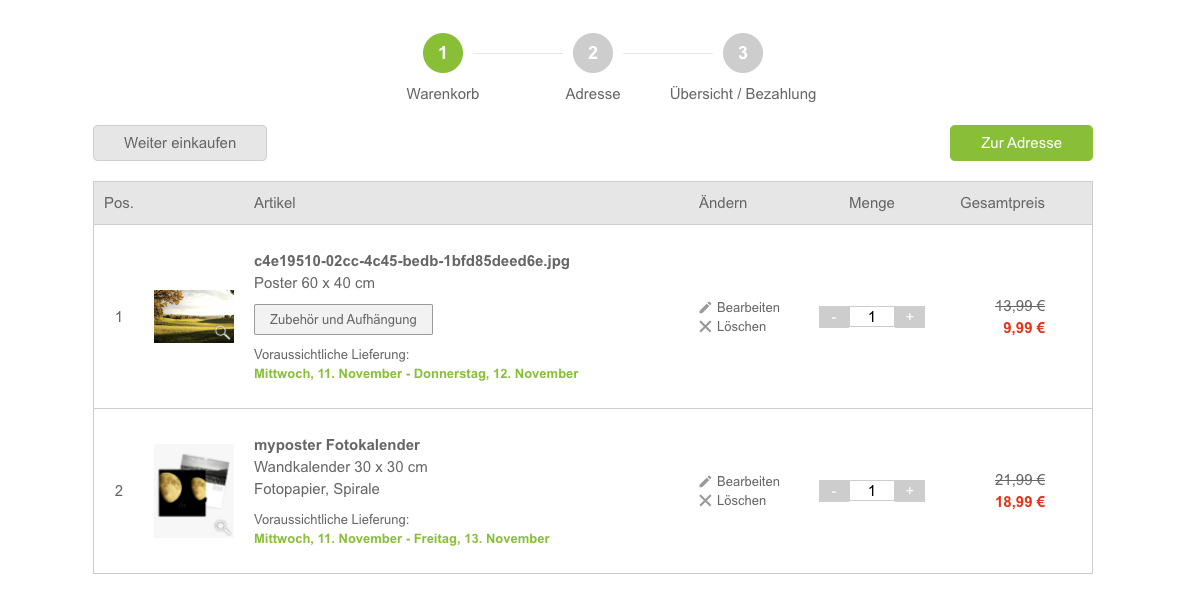
Task: Proceed with the green Zur Adresse button
Action: (1021, 143)
